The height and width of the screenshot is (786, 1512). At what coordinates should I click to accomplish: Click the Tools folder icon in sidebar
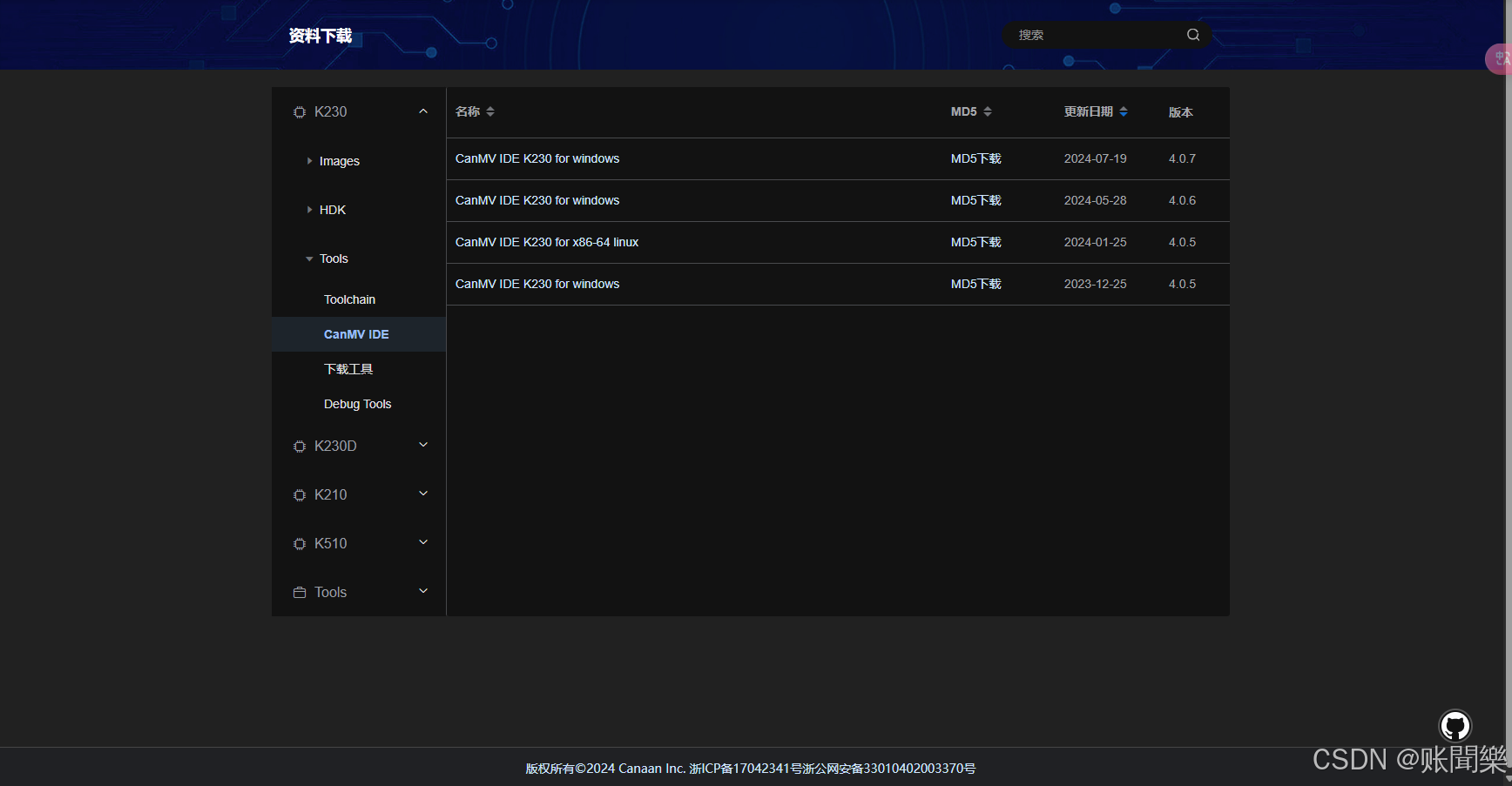tap(300, 593)
